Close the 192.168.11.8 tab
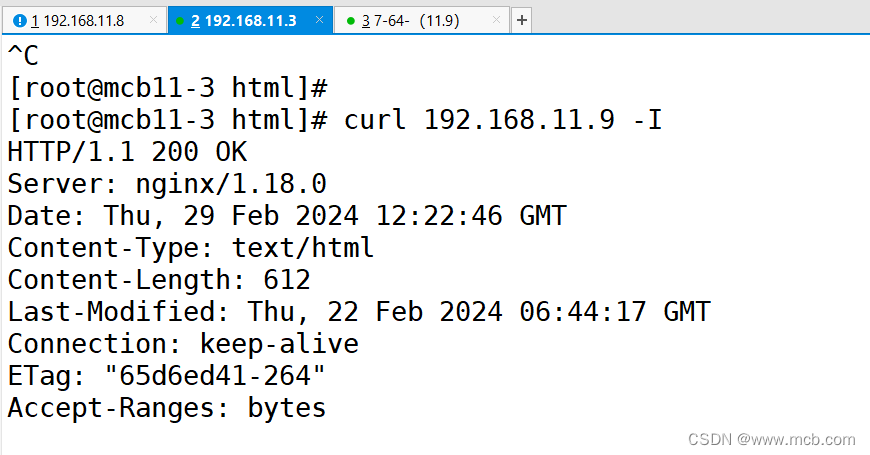The image size is (870, 455). (x=152, y=20)
